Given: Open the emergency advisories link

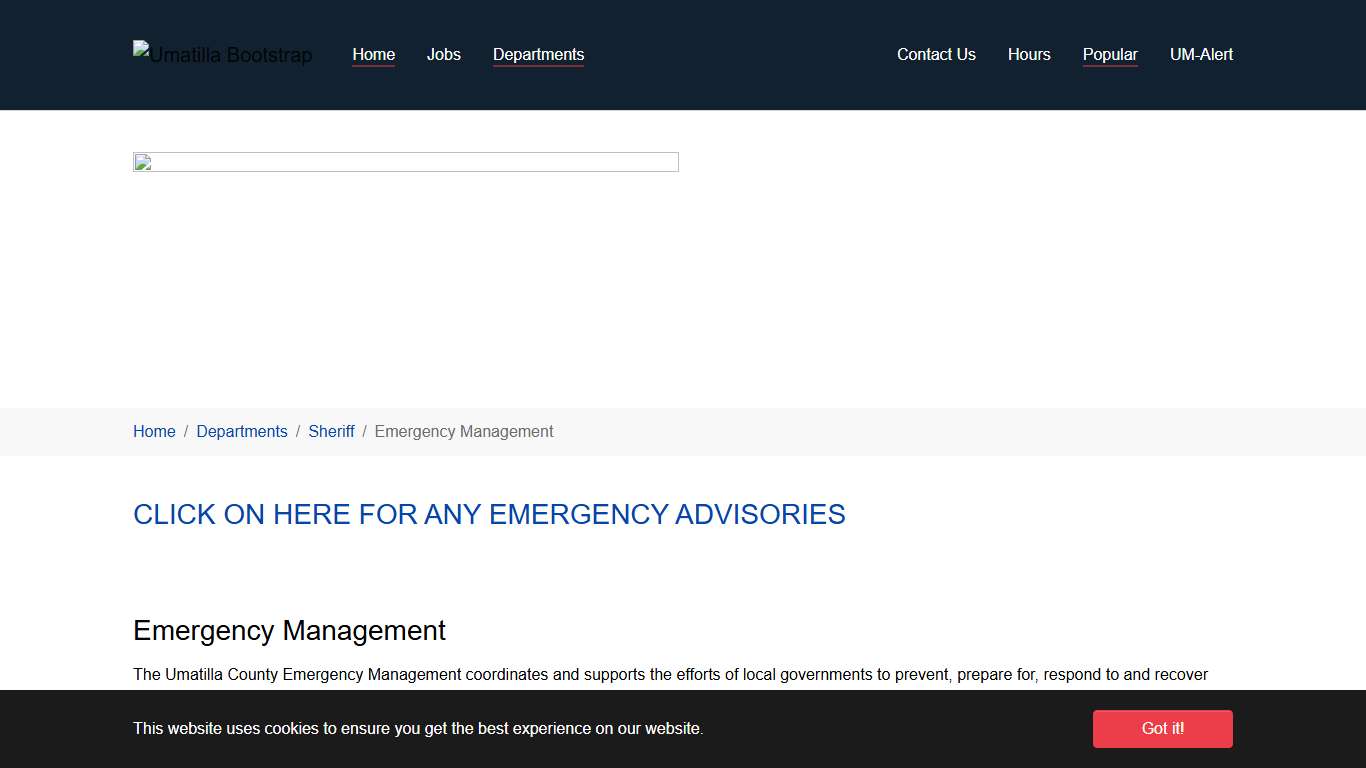Looking at the screenshot, I should [x=489, y=514].
